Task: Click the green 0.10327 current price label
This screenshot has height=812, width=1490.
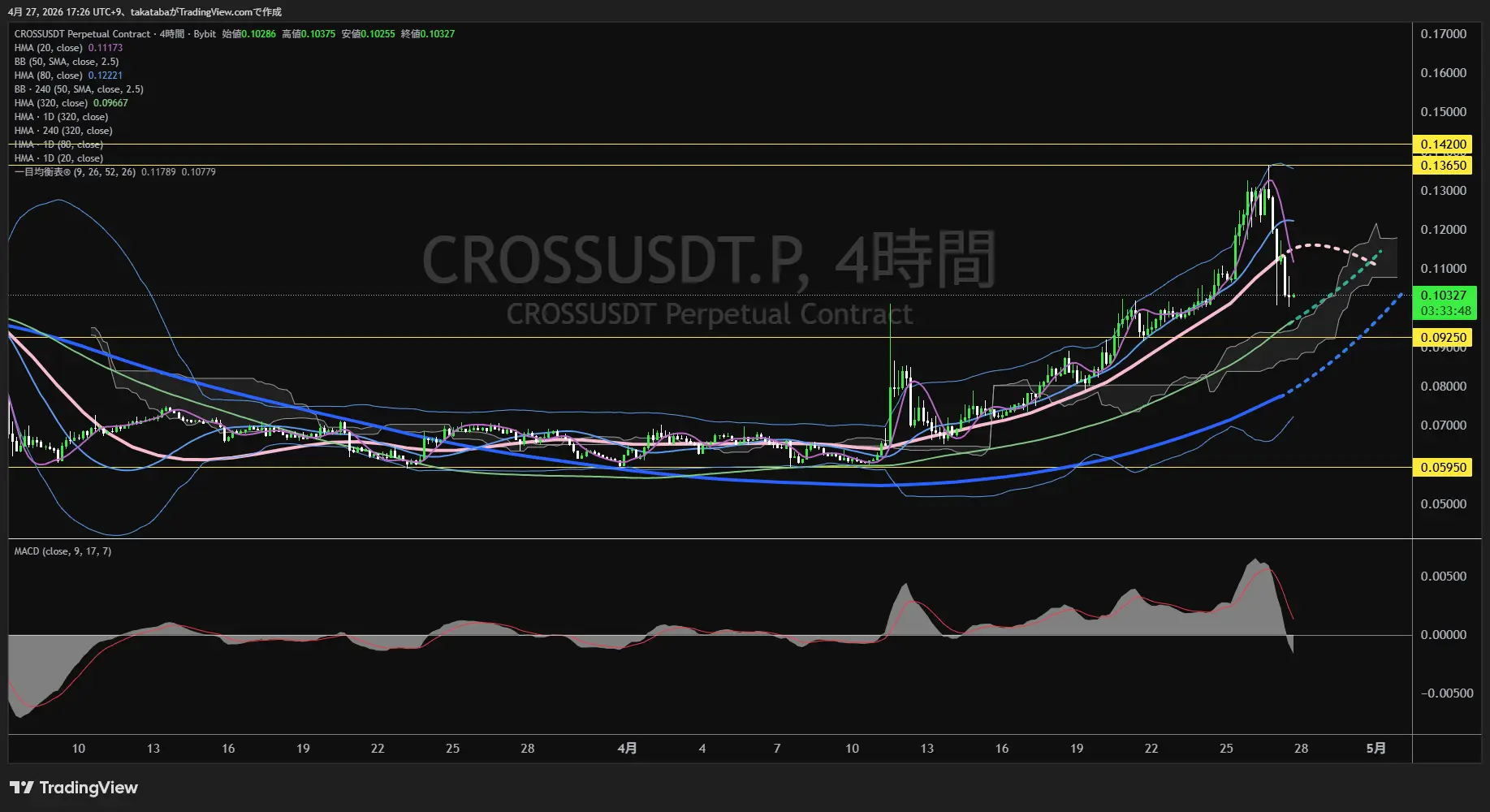Action: point(1445,296)
